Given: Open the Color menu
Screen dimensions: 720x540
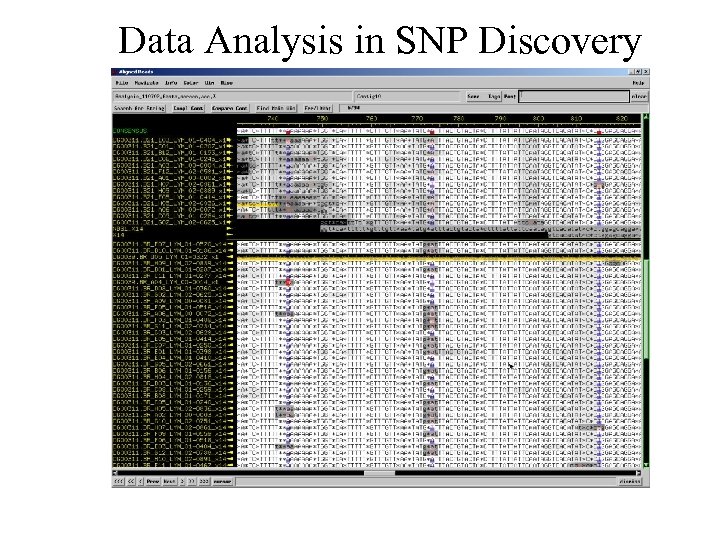Looking at the screenshot, I should point(191,83).
